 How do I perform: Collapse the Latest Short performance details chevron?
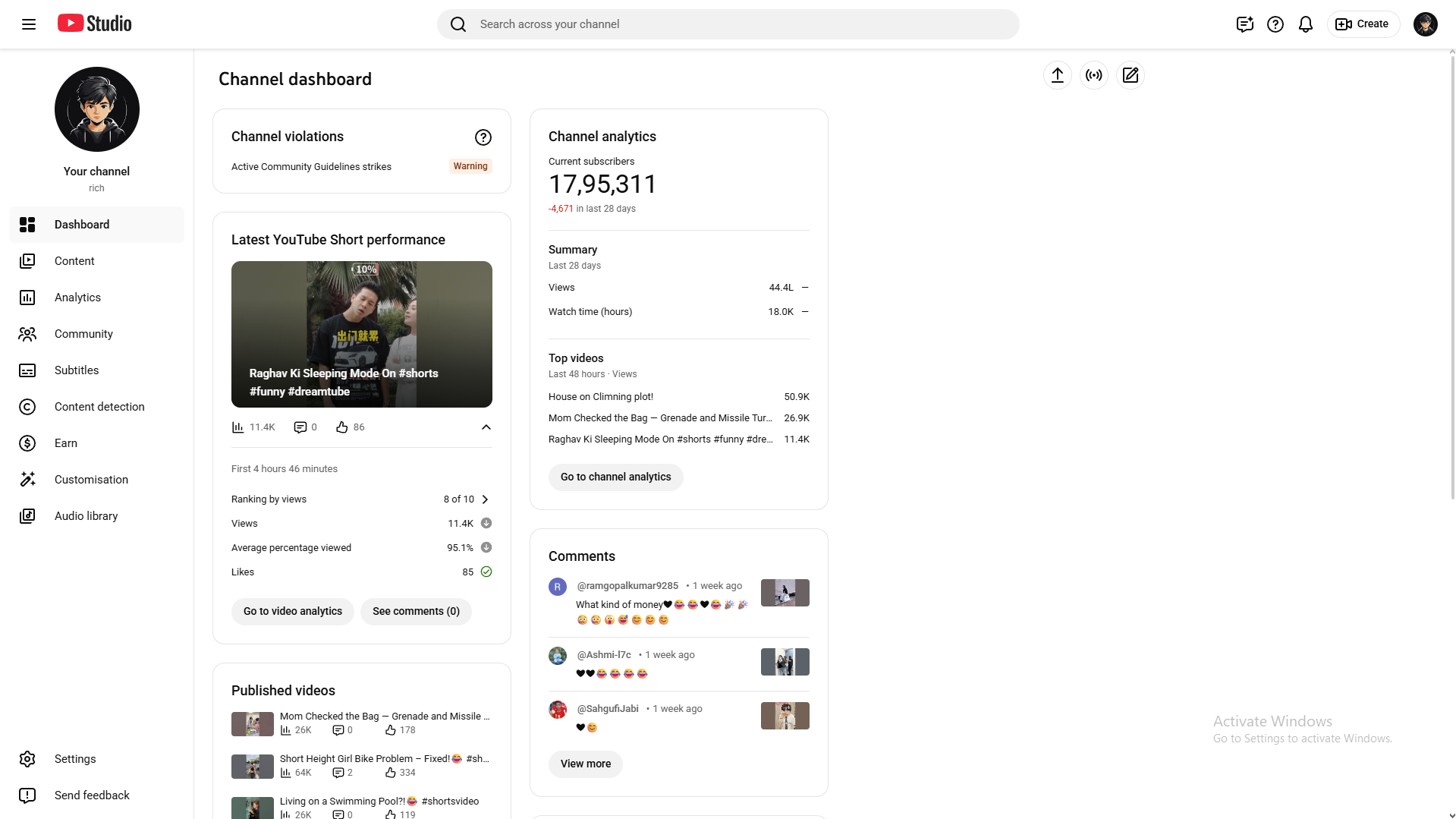pos(486,427)
